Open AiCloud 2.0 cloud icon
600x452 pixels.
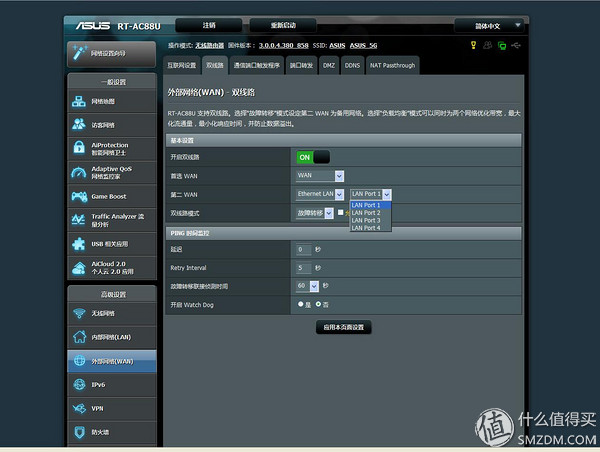click(x=79, y=268)
